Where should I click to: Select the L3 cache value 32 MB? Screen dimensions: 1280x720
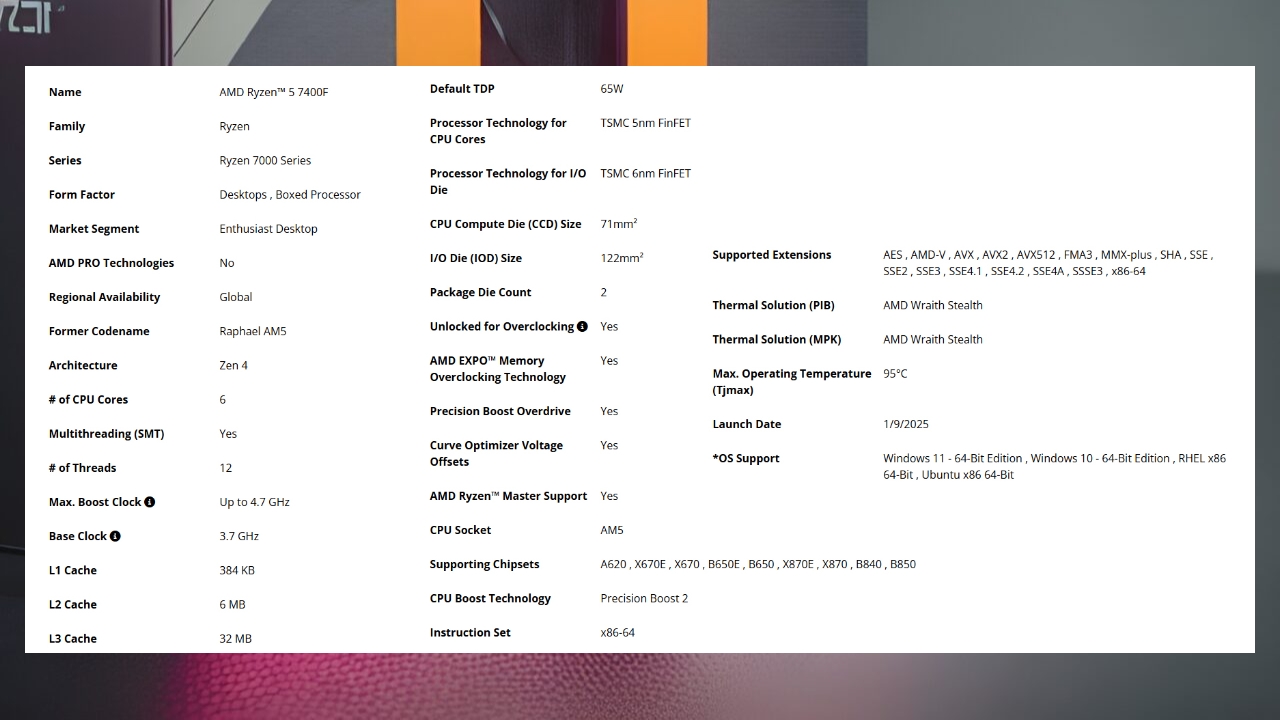coord(236,638)
